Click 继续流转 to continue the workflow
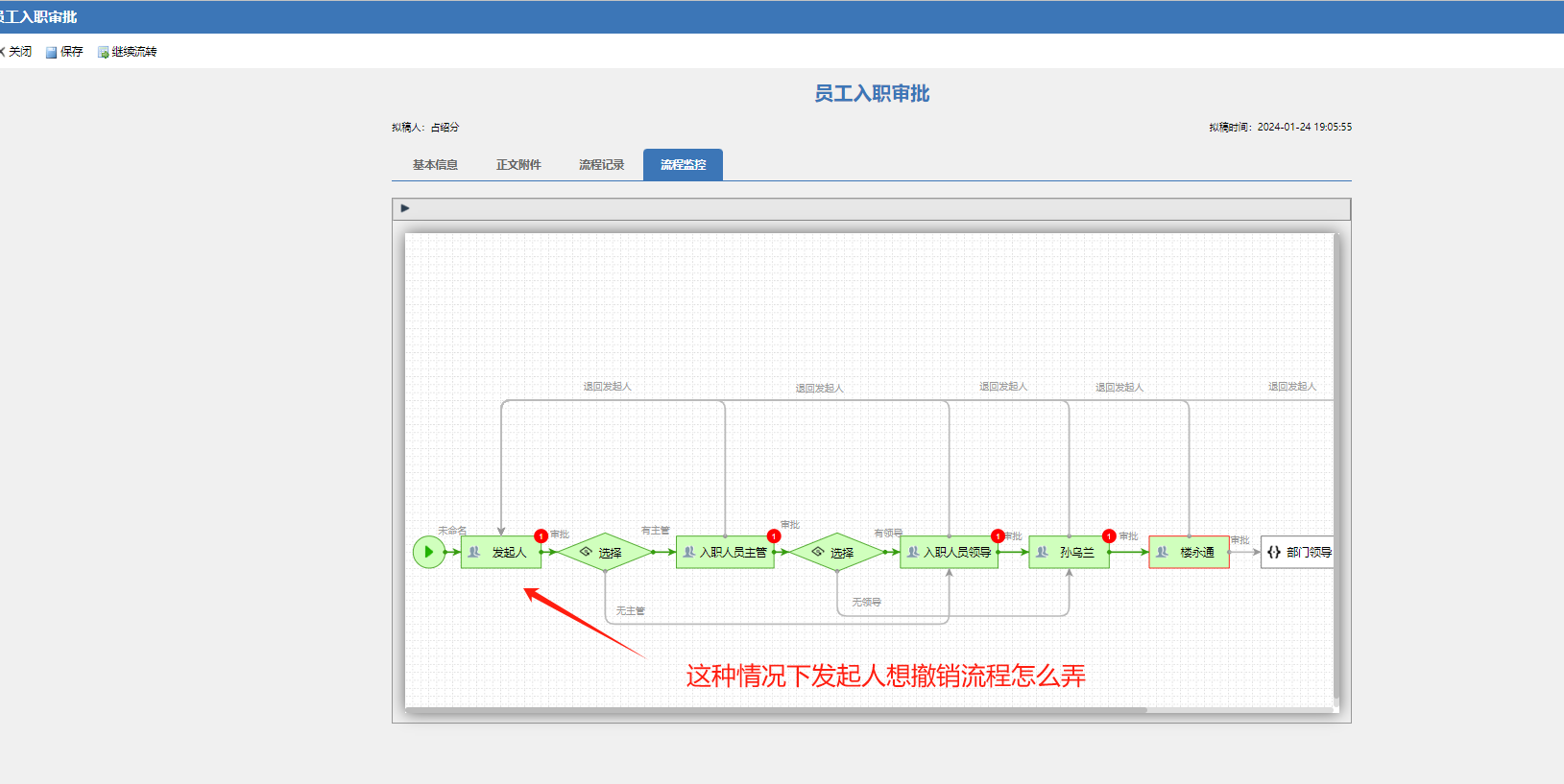Screen dimensions: 1564x784 [x=127, y=52]
